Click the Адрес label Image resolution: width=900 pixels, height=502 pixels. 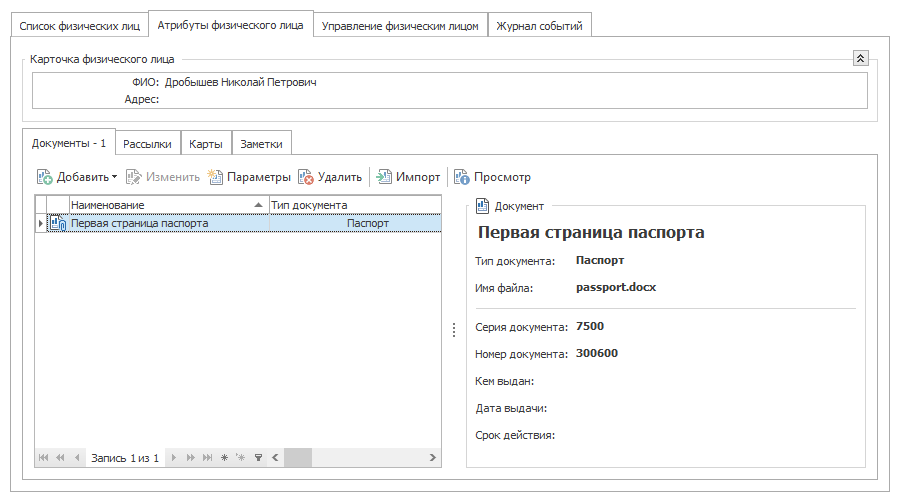(x=142, y=99)
